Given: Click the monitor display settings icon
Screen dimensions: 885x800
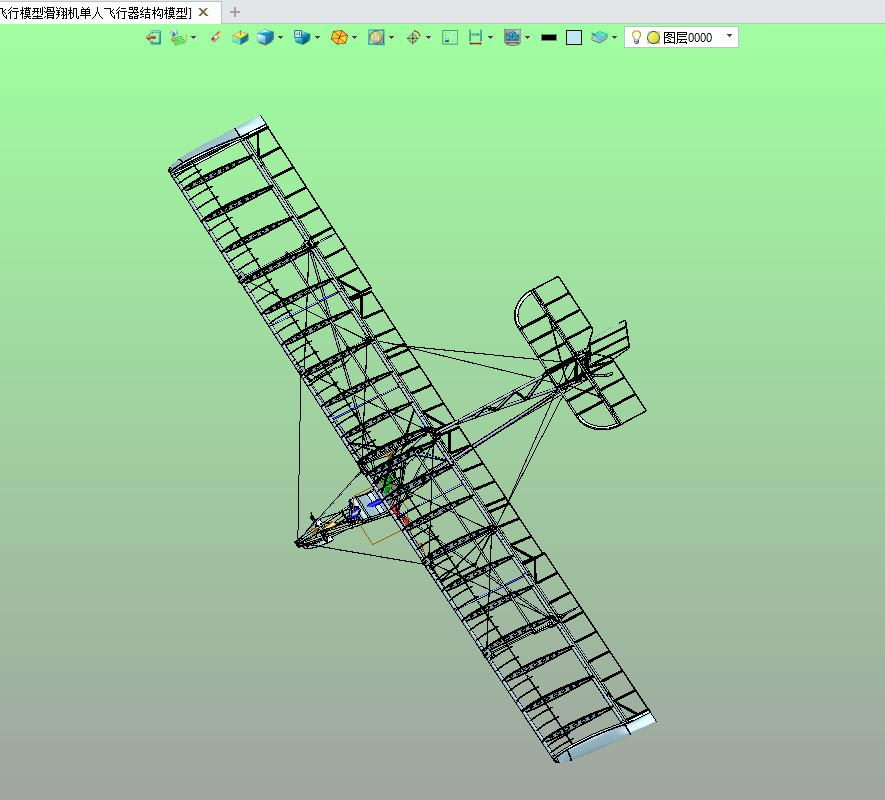Looking at the screenshot, I should 512,37.
